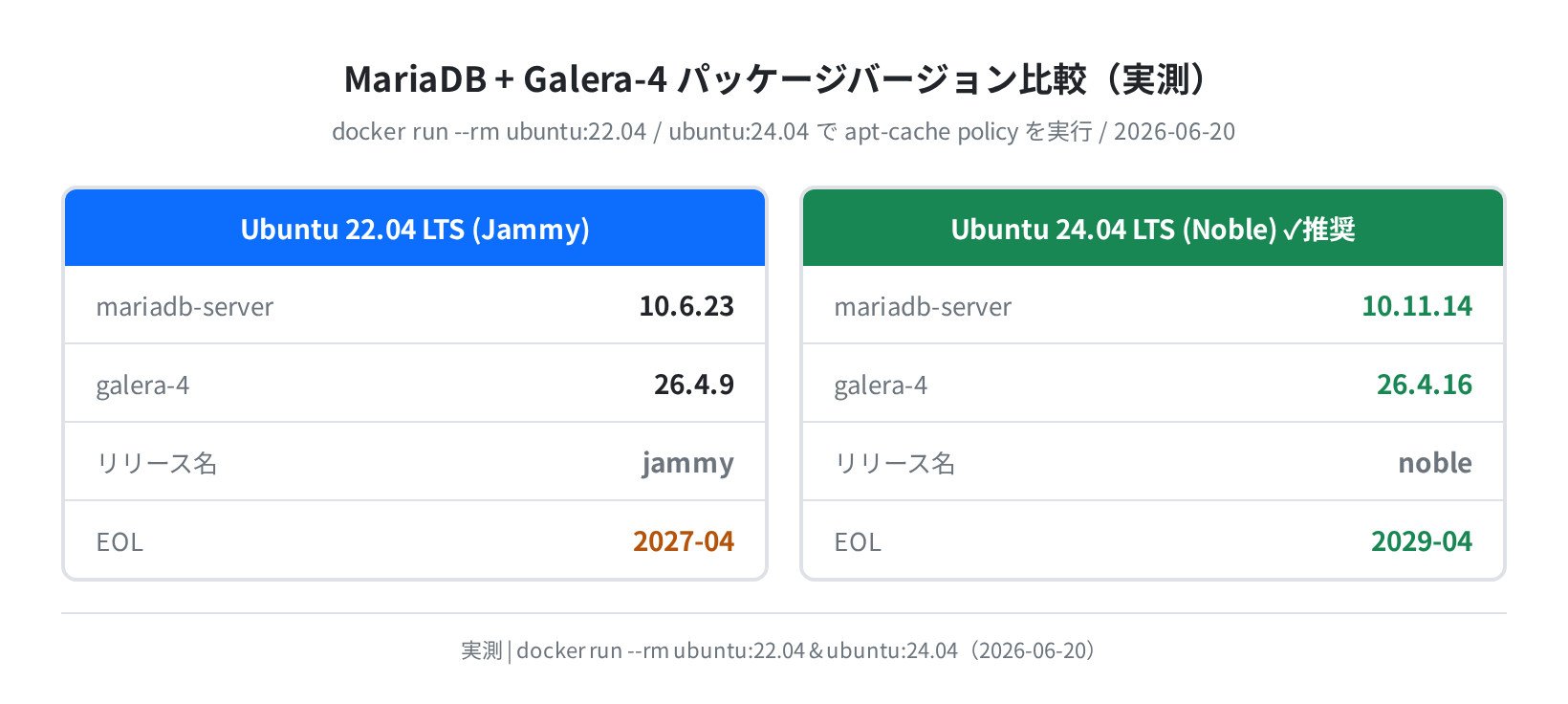The width and height of the screenshot is (1568, 704).
Task: Click the mariadb-server label in Noble card
Action: pos(923,307)
